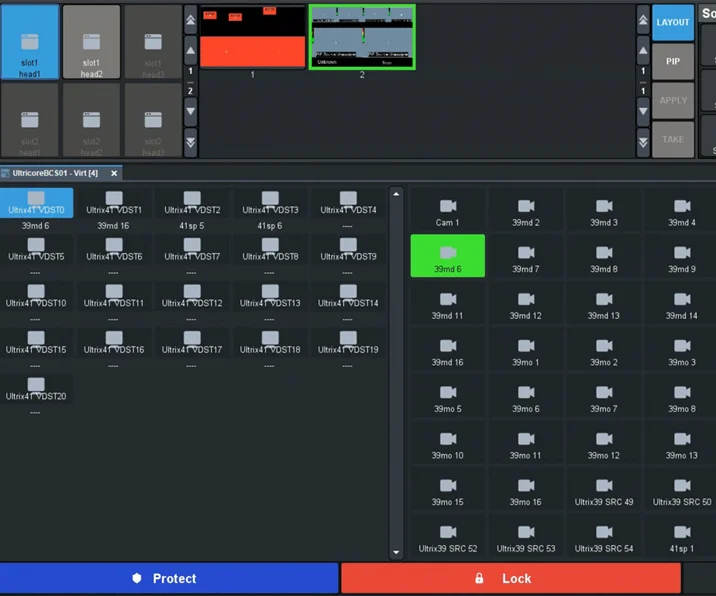Viewport: 716px width, 596px height.
Task: Select the 39mo 15 source
Action: coord(448,489)
